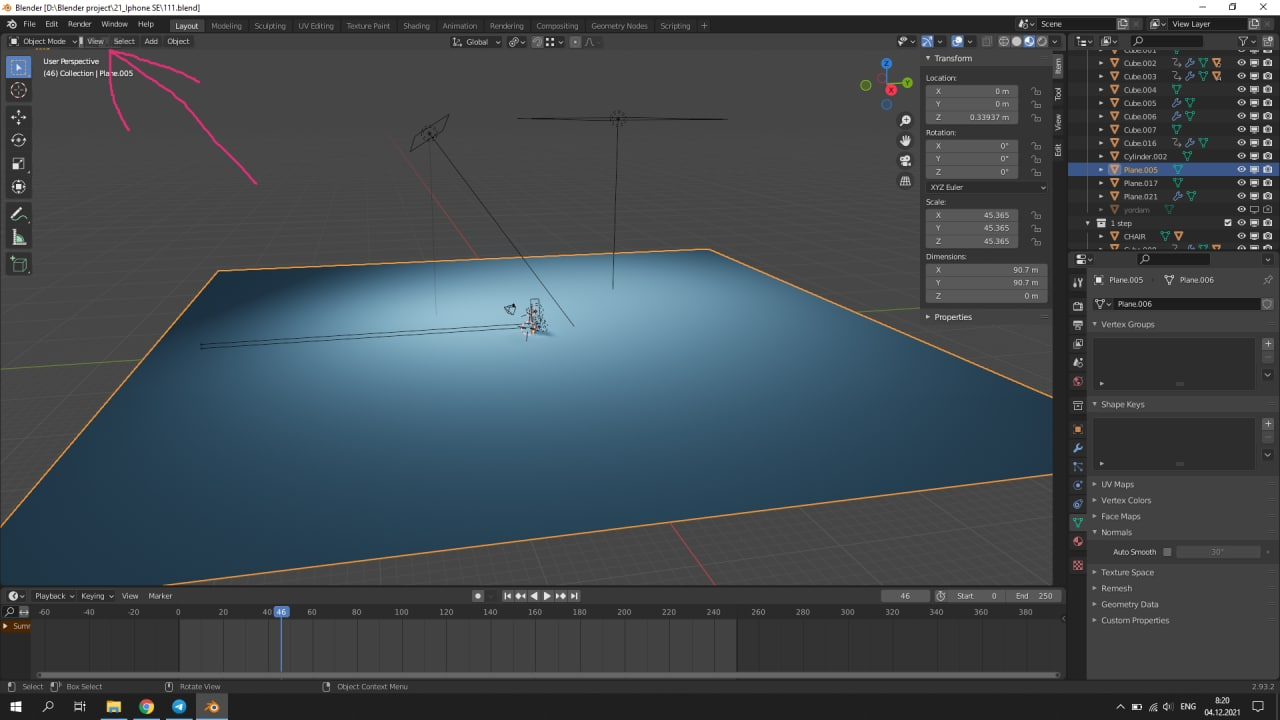This screenshot has height=720, width=1280.
Task: Select the Move tool
Action: 18,117
